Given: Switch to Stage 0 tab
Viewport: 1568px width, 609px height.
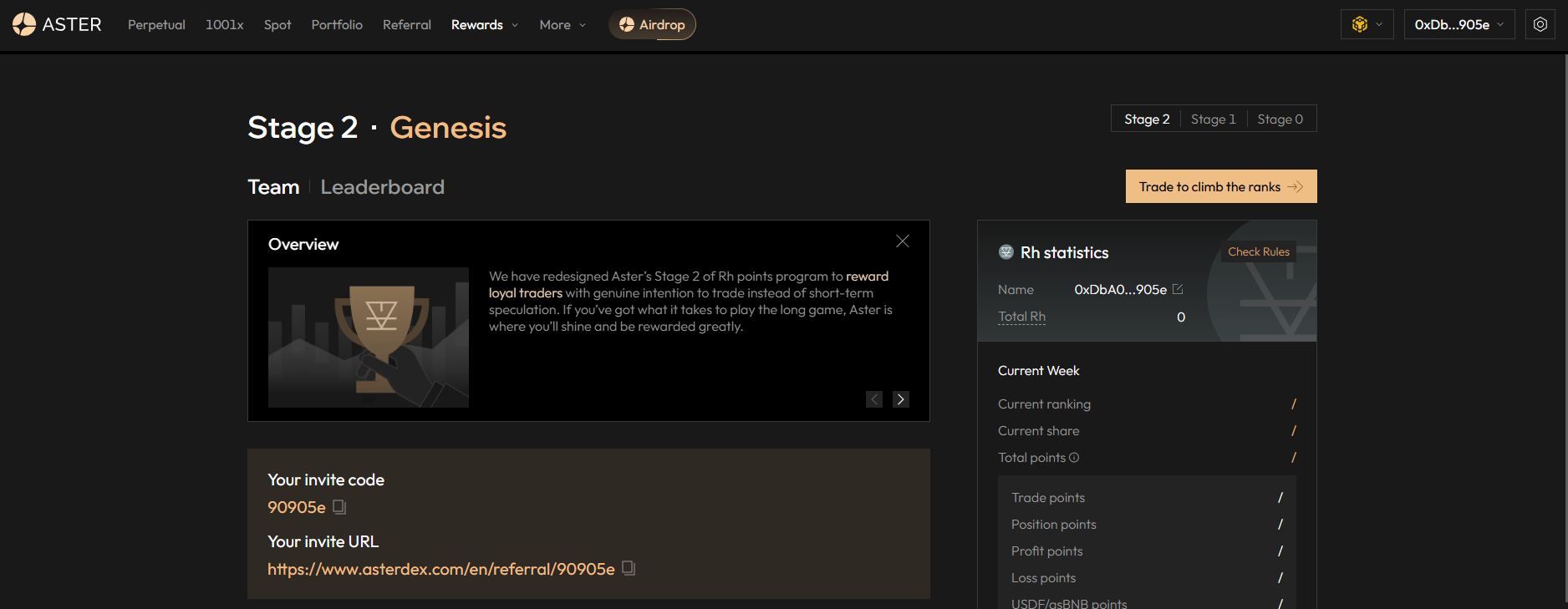Looking at the screenshot, I should tap(1280, 119).
